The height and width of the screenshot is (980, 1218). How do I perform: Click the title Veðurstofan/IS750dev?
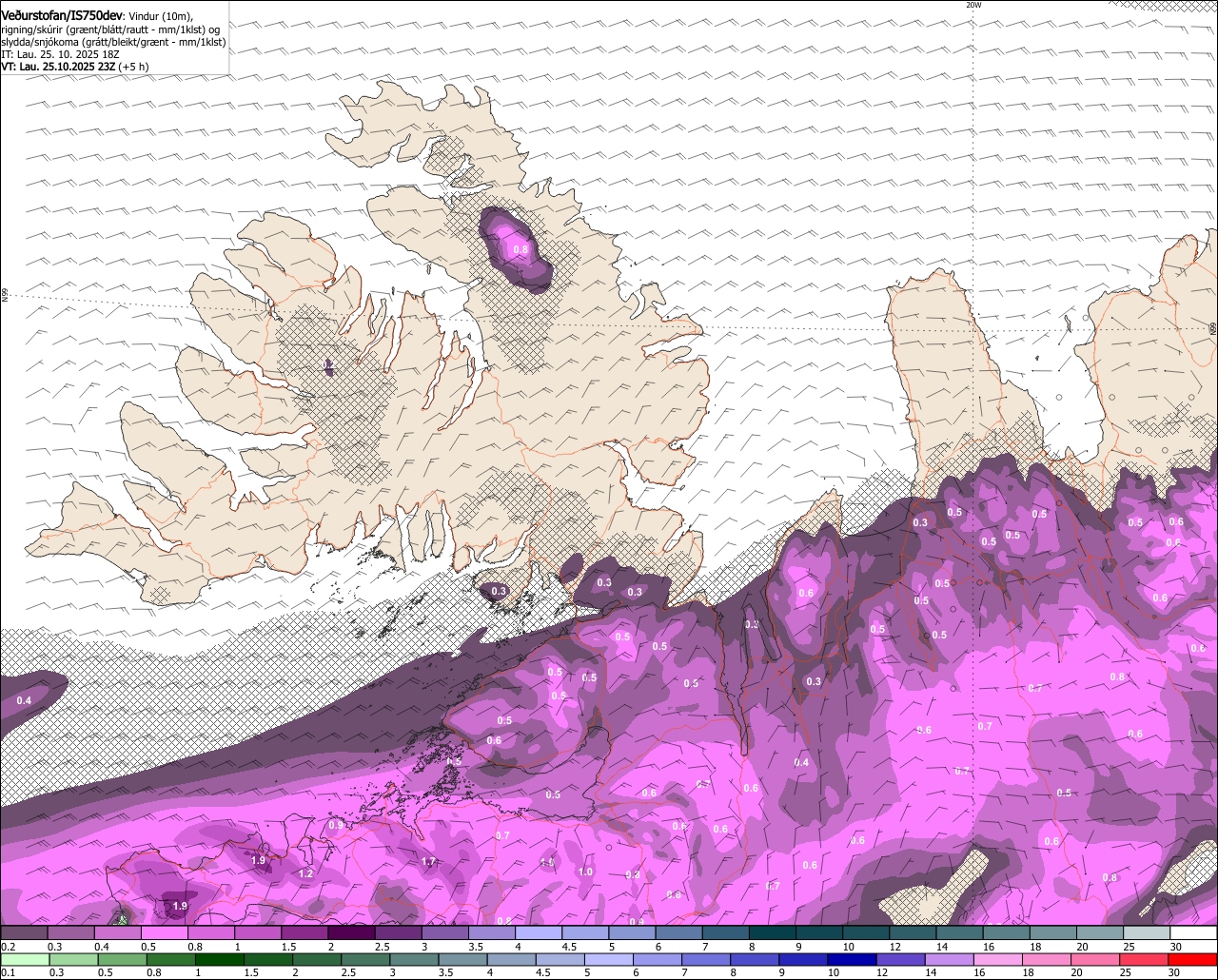[x=62, y=16]
